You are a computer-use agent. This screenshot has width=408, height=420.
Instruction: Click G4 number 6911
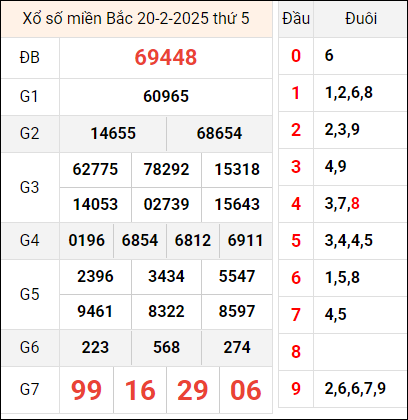(246, 240)
